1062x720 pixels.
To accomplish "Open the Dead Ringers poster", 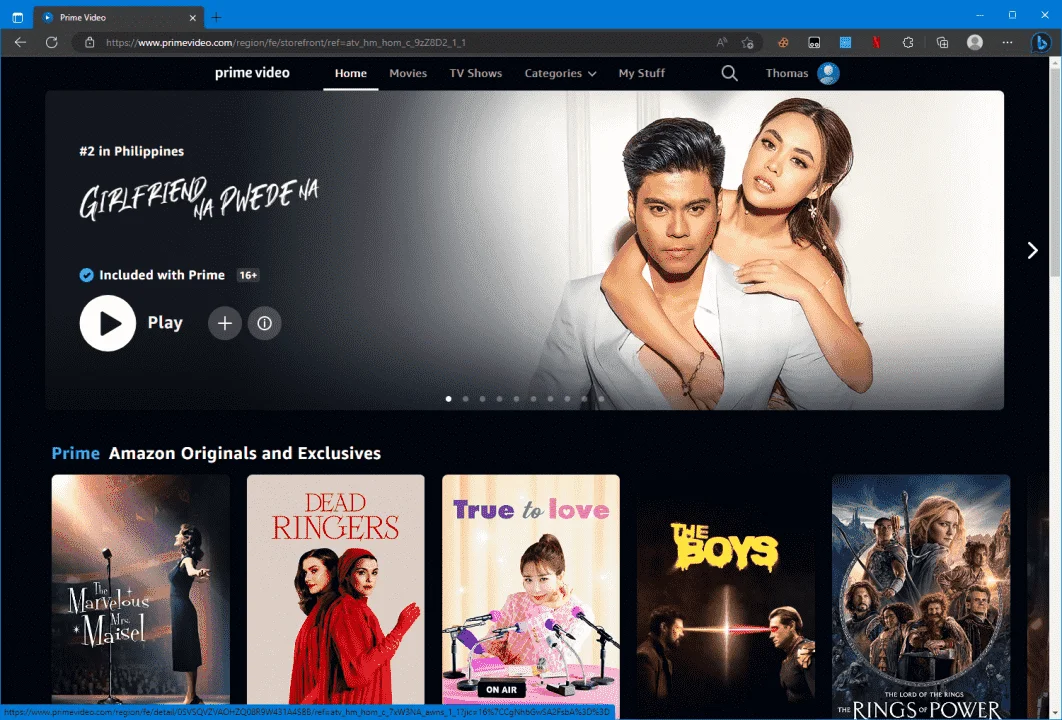I will pos(335,589).
